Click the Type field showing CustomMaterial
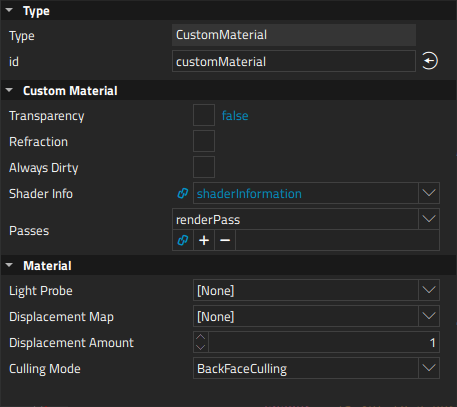457x407 pixels. coord(294,35)
